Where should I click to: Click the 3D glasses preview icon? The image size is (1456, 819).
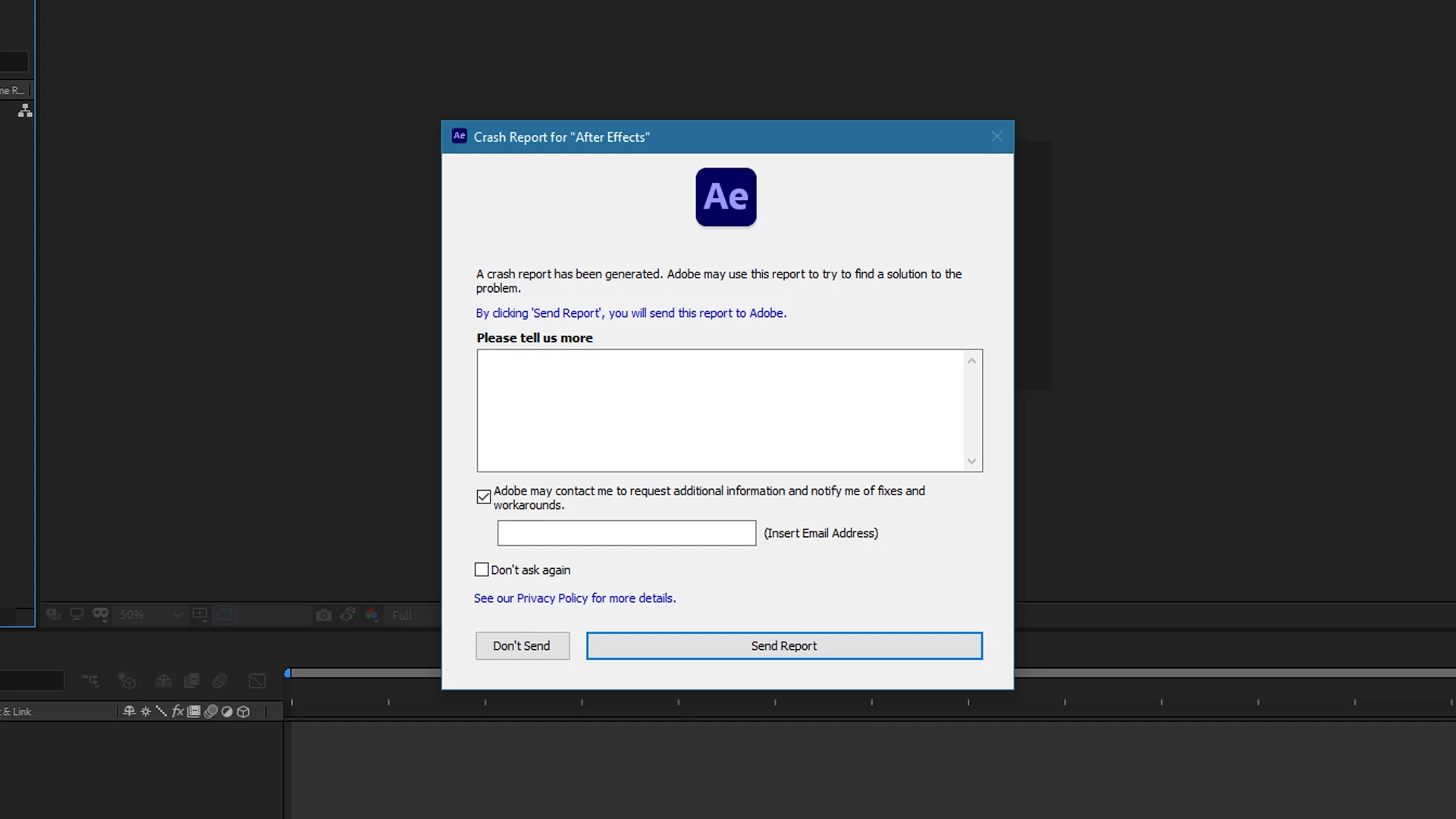[100, 614]
